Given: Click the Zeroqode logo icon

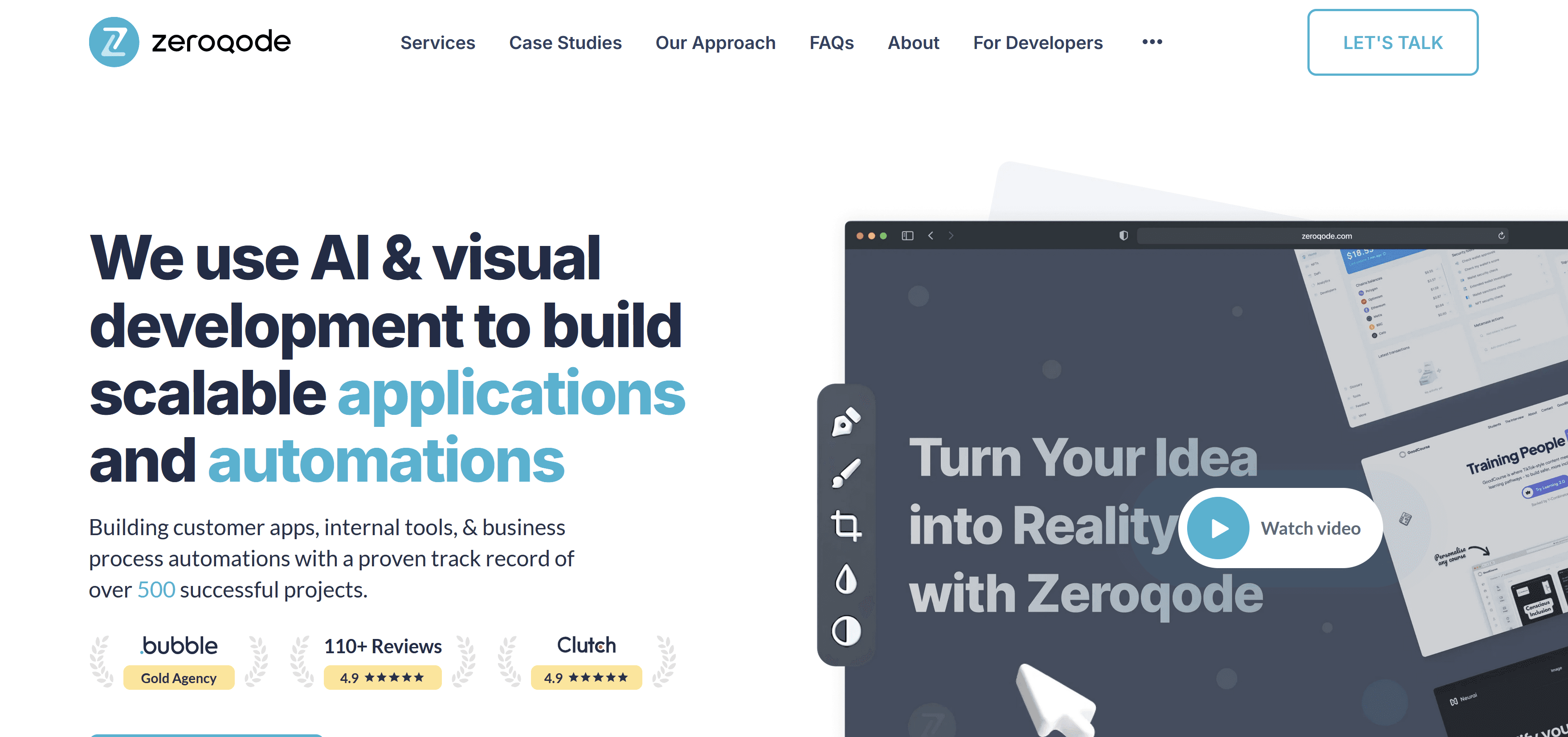Looking at the screenshot, I should (x=114, y=42).
